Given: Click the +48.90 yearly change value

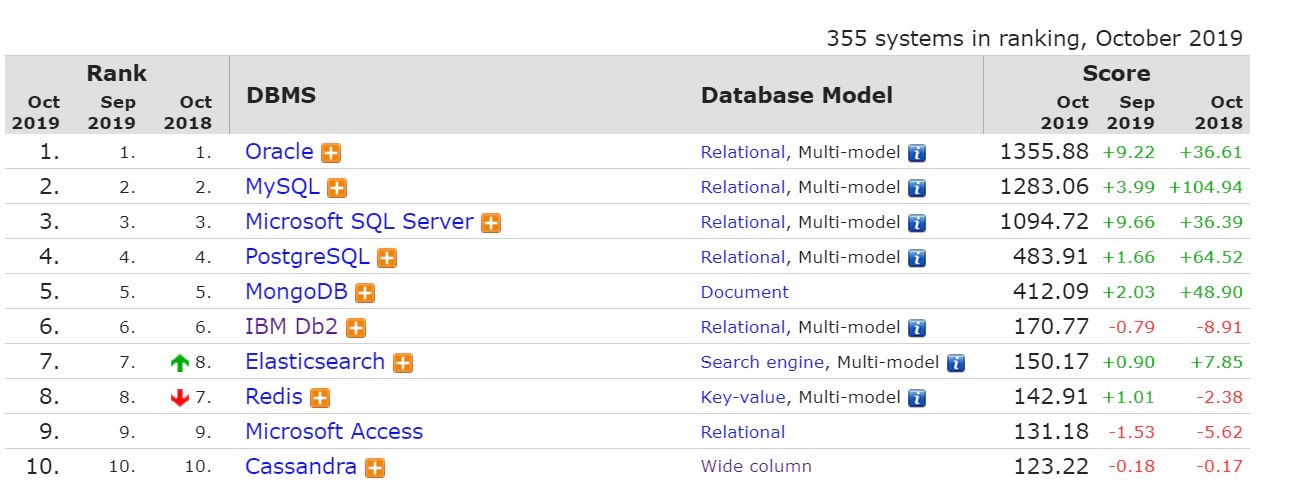Looking at the screenshot, I should pyautogui.click(x=1211, y=293).
